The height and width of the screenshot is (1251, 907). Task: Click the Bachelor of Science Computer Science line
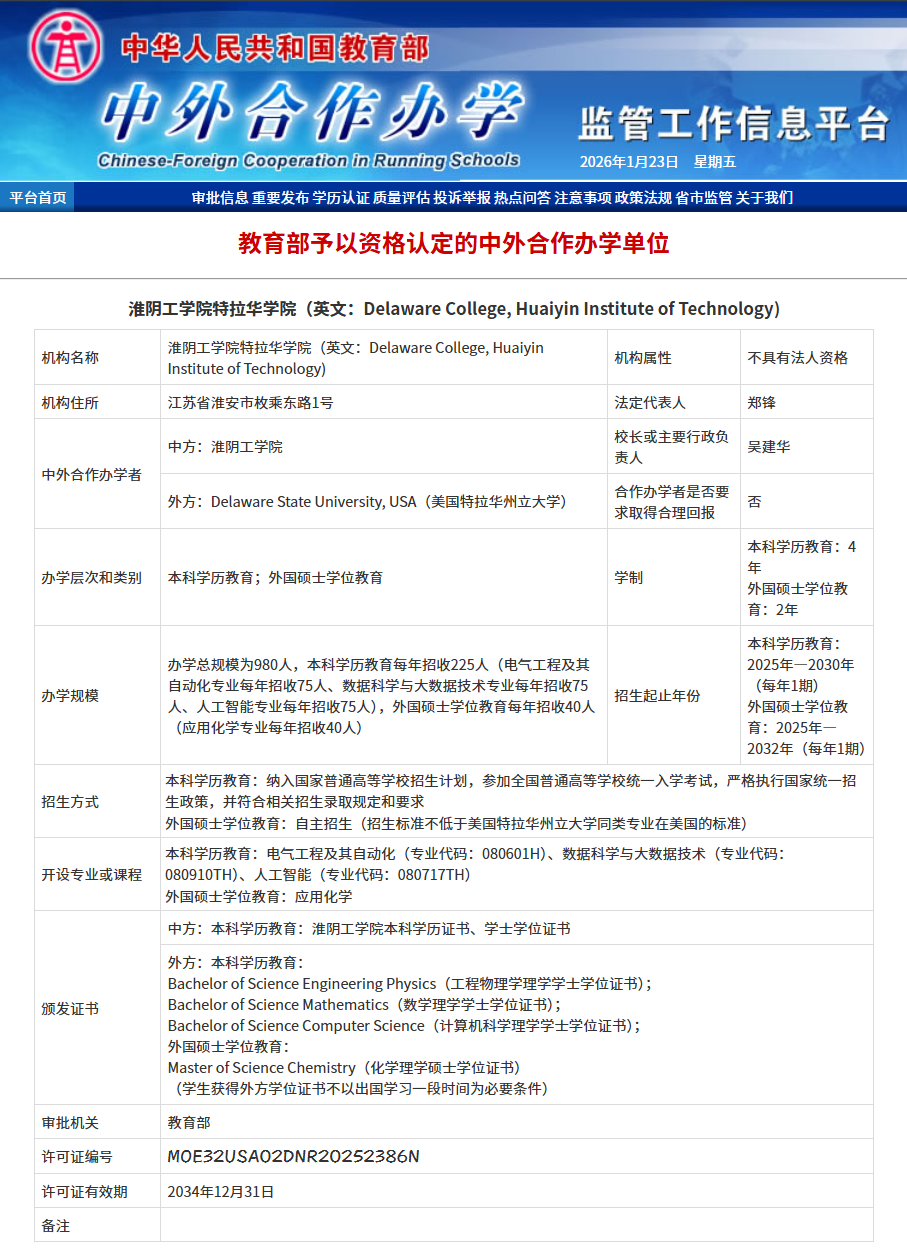[404, 1026]
